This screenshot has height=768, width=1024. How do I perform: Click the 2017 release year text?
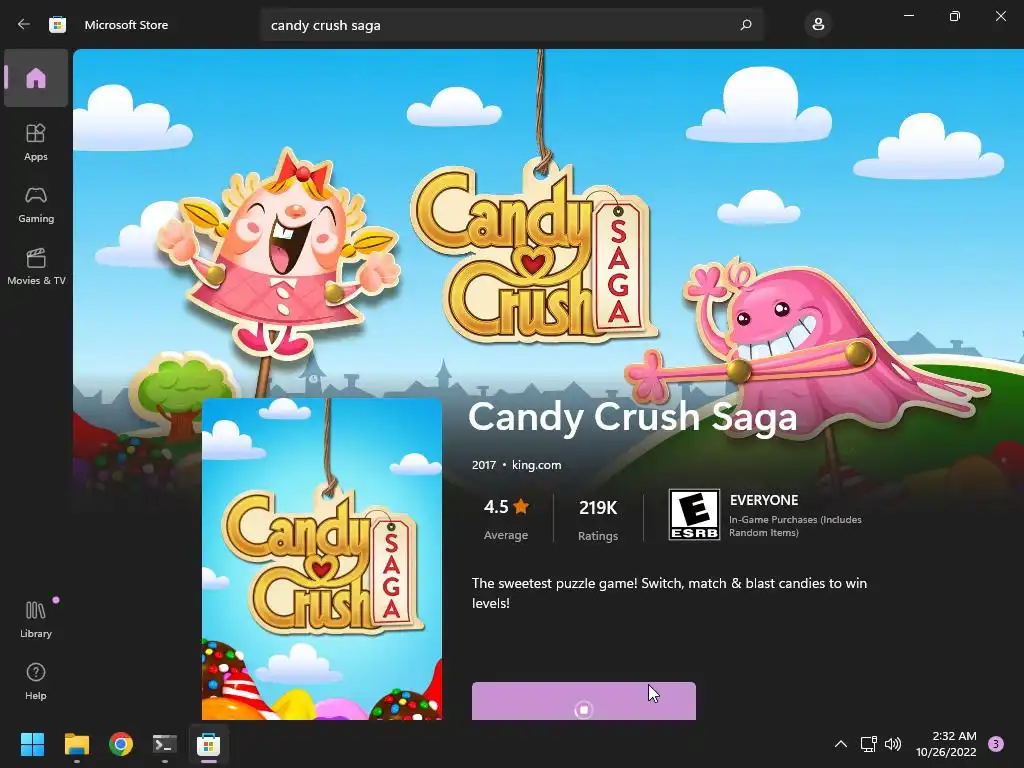[x=483, y=465]
